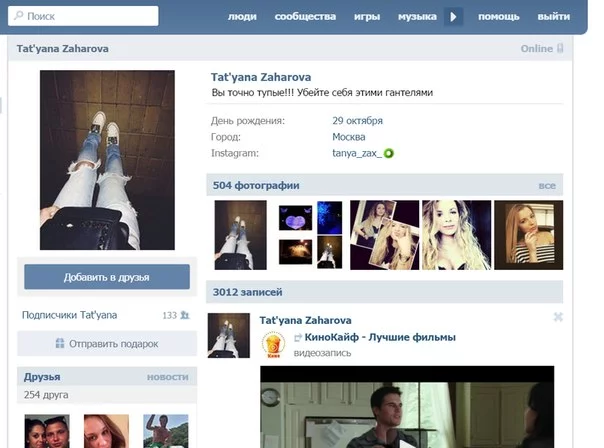This screenshot has width=604, height=448.
Task: Click the search magnifier icon
Action: [18, 15]
